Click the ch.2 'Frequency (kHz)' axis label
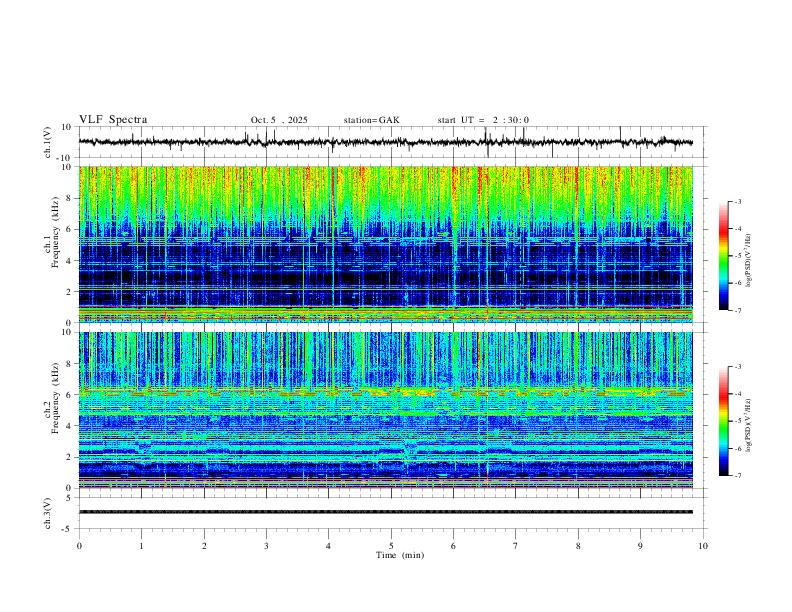The width and height of the screenshot is (792, 612). pyautogui.click(x=56, y=398)
